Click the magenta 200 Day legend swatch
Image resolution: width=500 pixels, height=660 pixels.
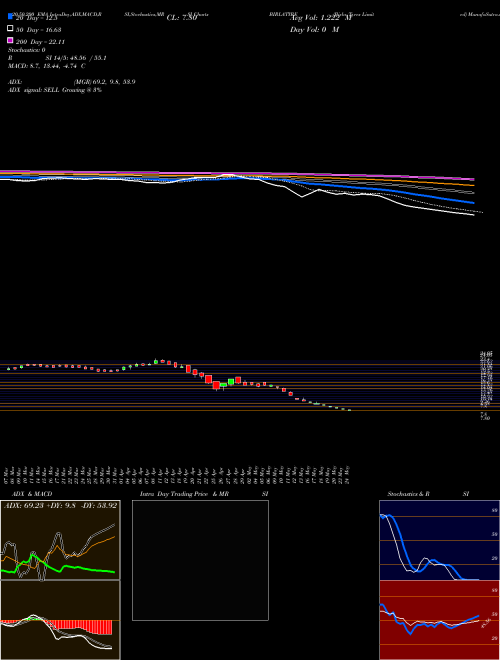click(10, 40)
